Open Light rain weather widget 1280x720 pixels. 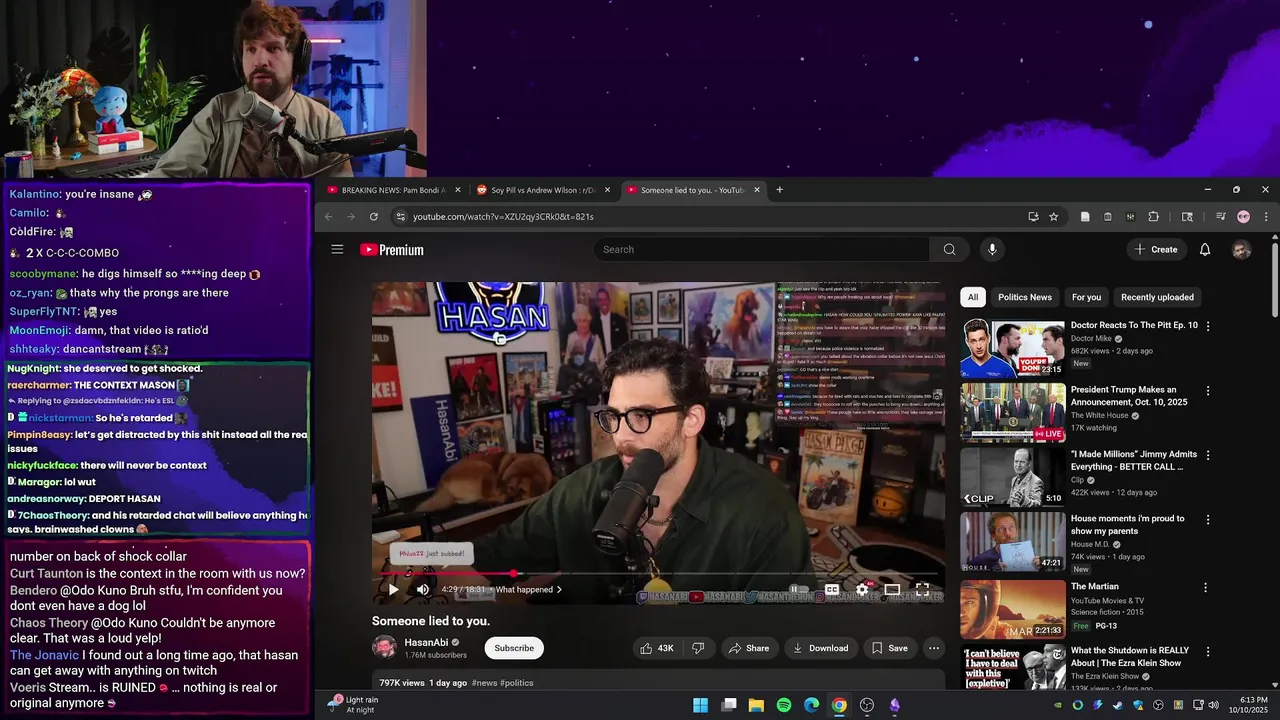pos(355,705)
